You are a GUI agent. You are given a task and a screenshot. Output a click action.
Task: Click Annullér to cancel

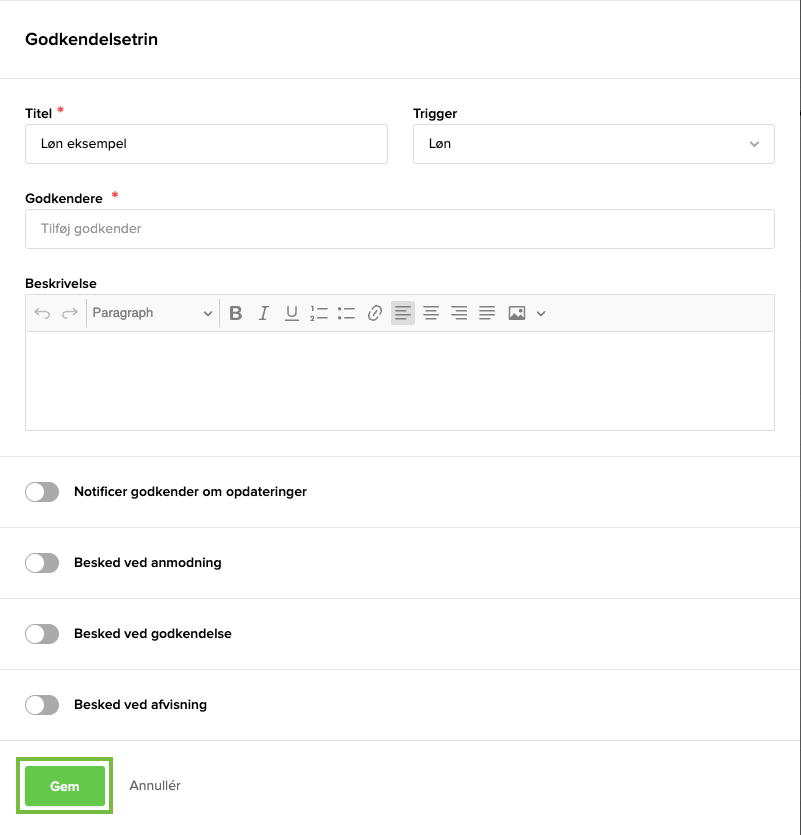(x=155, y=786)
